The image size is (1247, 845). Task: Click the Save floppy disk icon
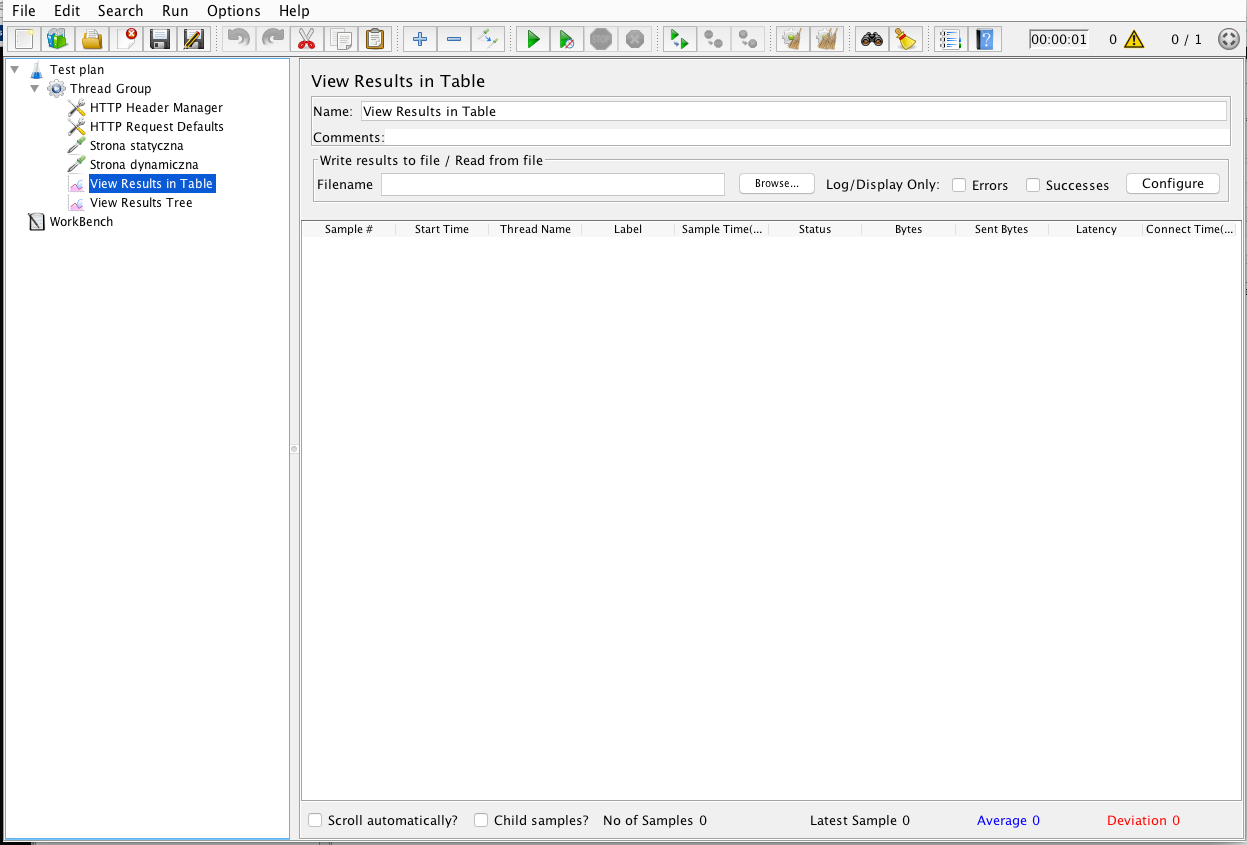(x=159, y=39)
